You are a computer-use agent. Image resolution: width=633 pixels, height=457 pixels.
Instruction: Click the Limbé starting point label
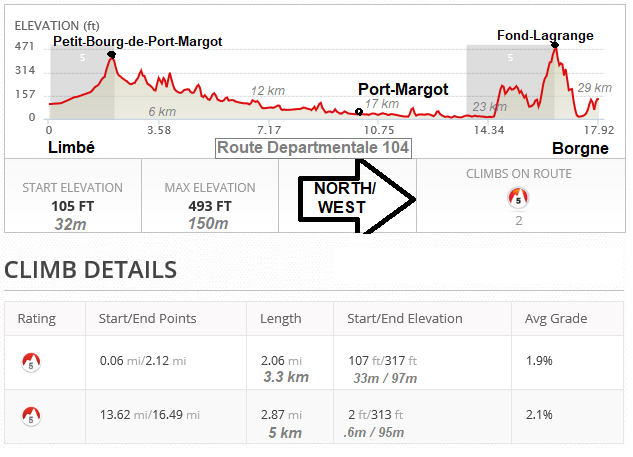[72, 148]
